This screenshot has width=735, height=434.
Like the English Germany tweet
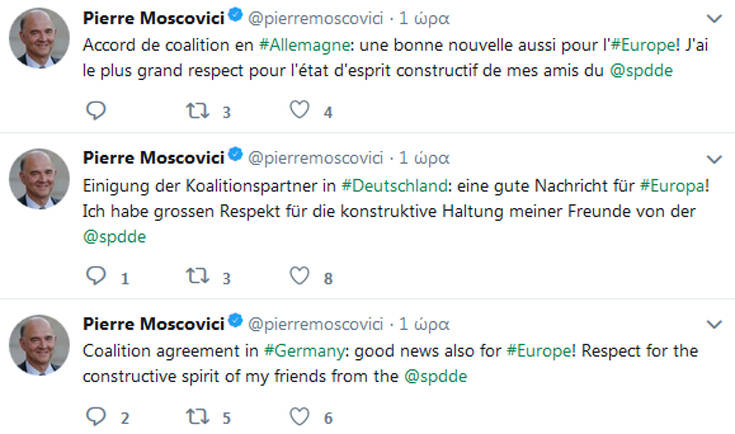pos(299,415)
